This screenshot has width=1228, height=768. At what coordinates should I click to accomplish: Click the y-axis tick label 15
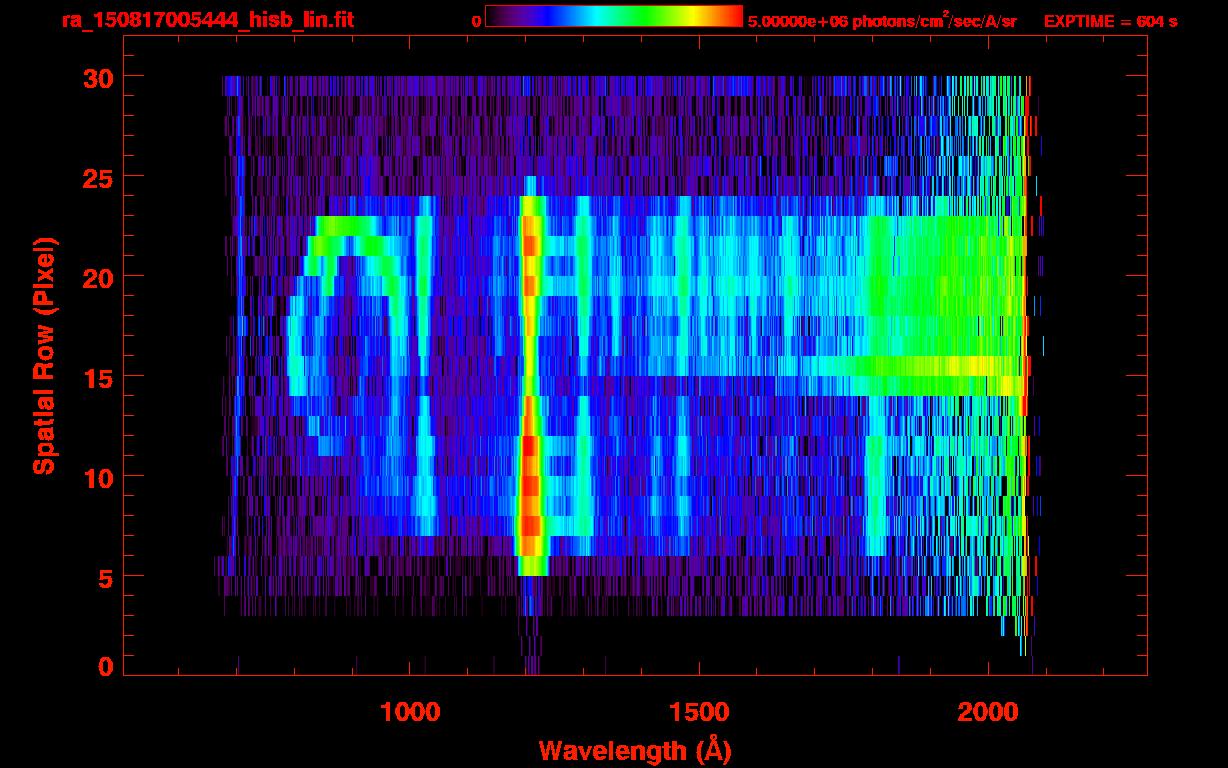[x=98, y=377]
